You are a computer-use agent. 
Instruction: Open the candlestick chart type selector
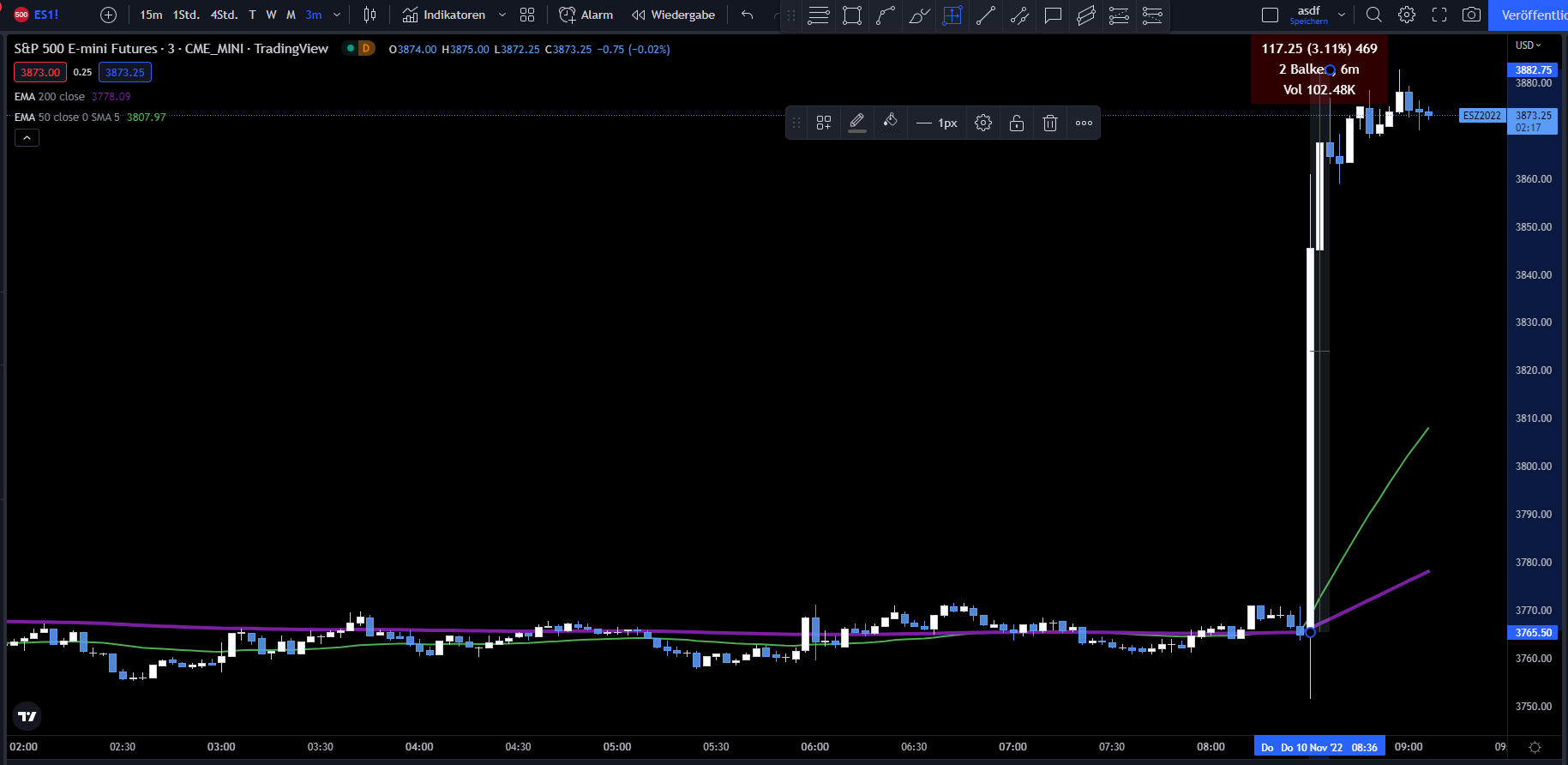point(369,15)
